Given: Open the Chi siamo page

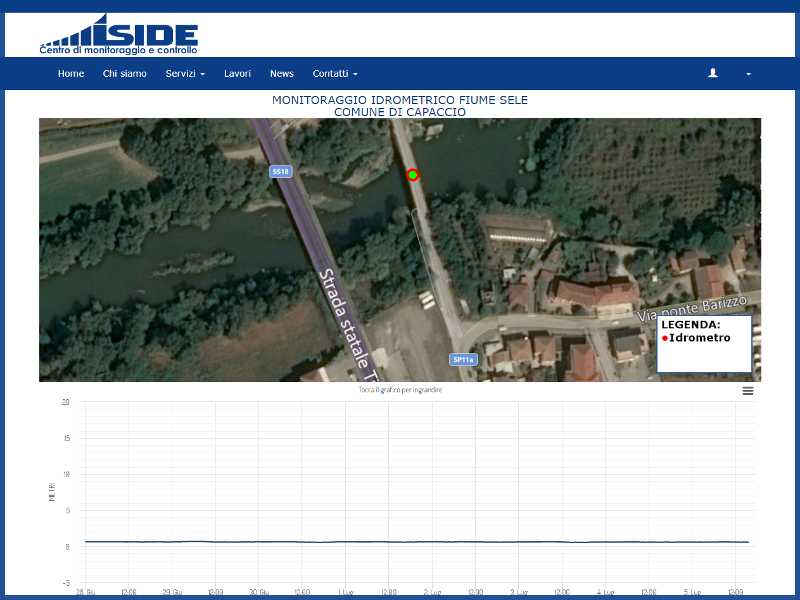Looking at the screenshot, I should [x=124, y=73].
